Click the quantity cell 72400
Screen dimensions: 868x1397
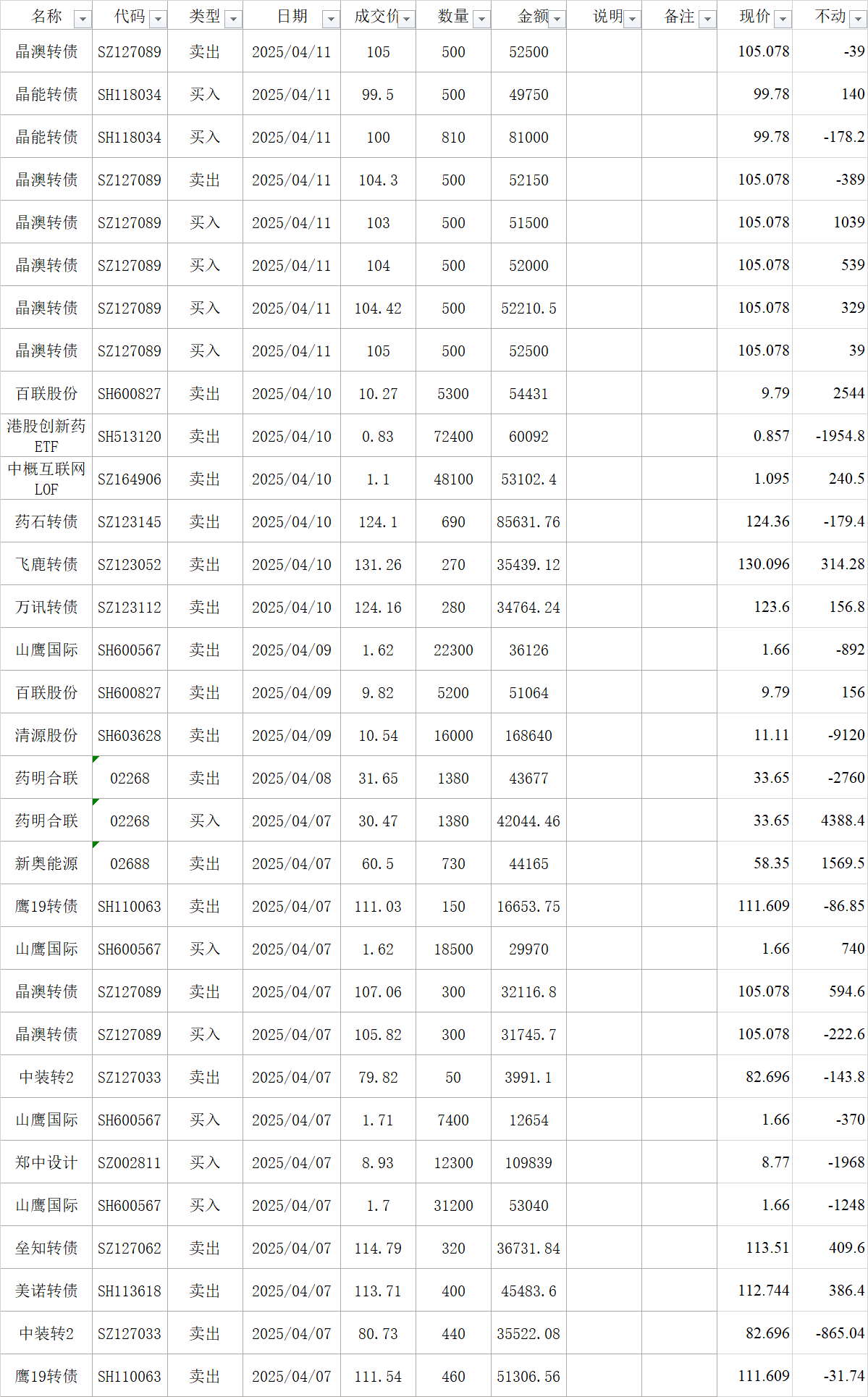pyautogui.click(x=453, y=436)
